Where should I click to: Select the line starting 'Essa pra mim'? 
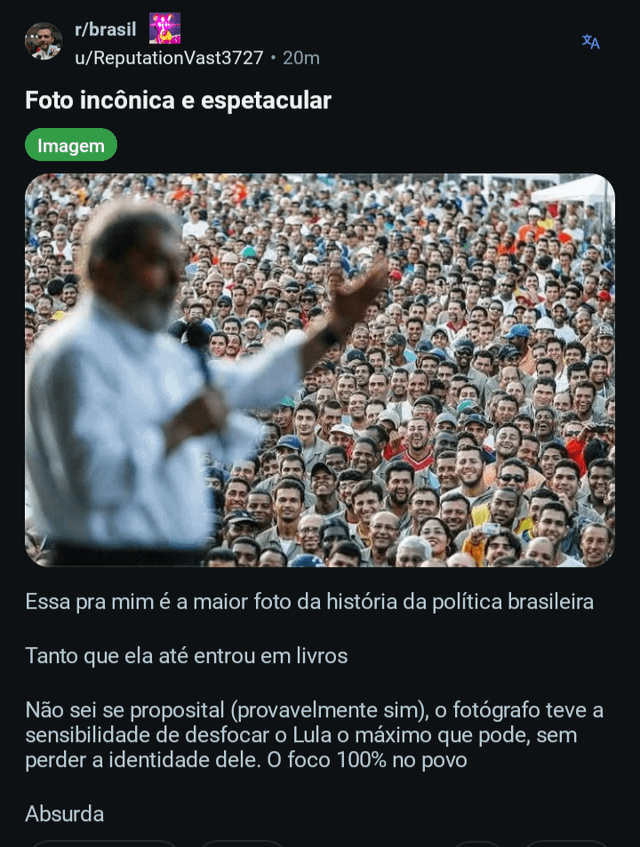click(309, 602)
